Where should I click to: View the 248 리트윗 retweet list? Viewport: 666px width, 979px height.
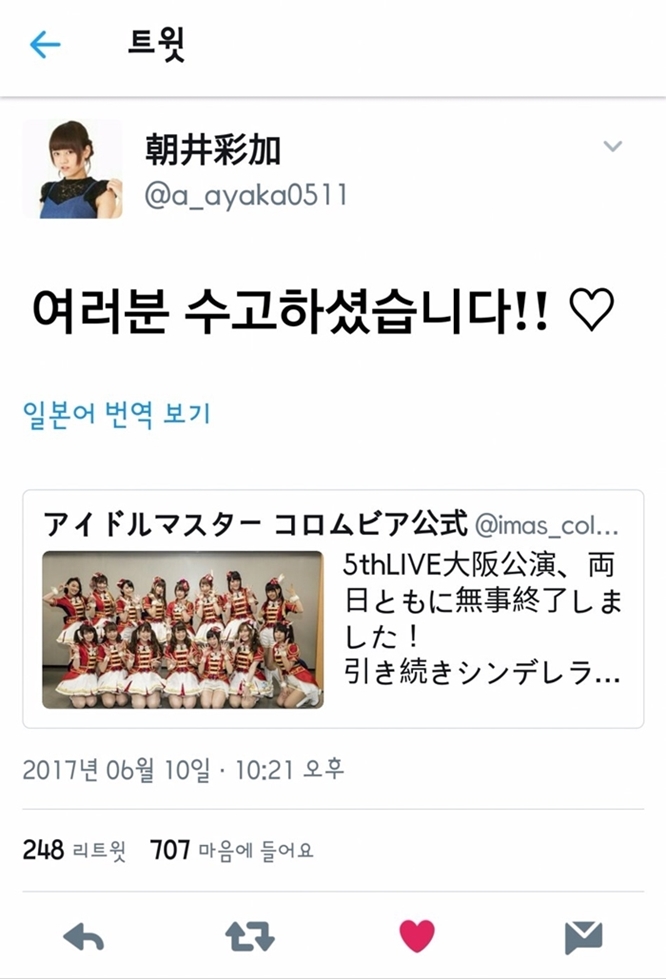pyautogui.click(x=74, y=850)
